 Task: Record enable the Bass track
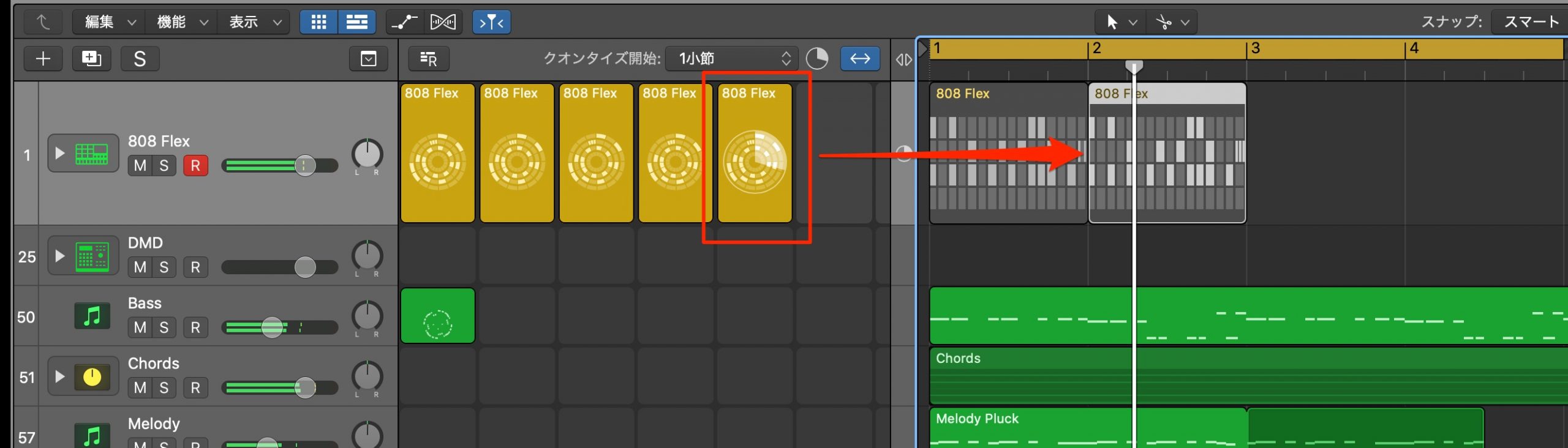coord(195,327)
